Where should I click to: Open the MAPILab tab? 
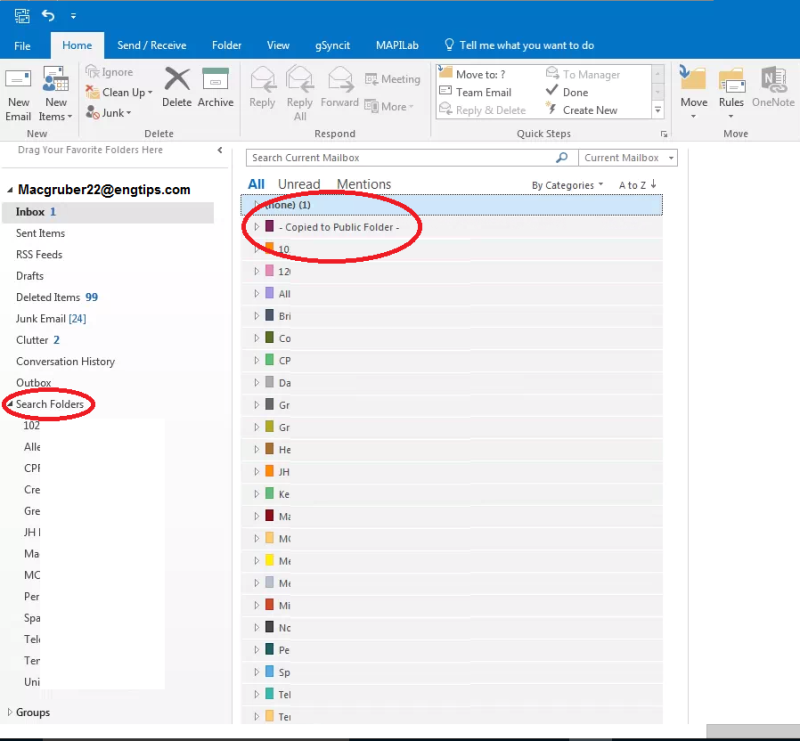pos(397,45)
